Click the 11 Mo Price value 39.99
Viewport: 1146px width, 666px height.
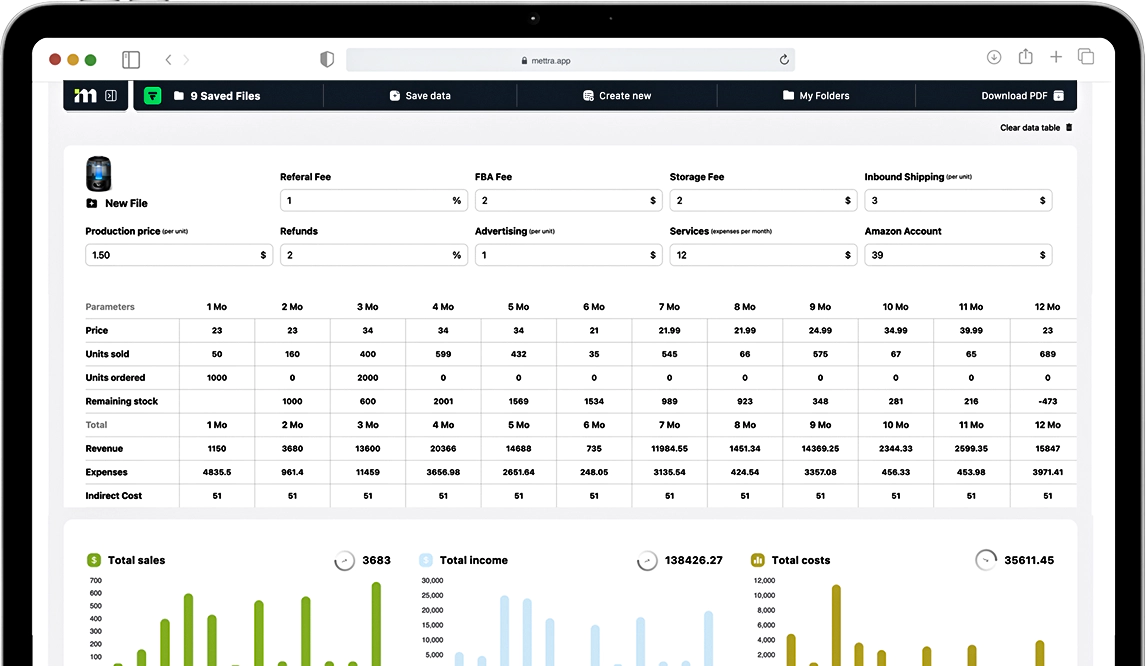971,330
